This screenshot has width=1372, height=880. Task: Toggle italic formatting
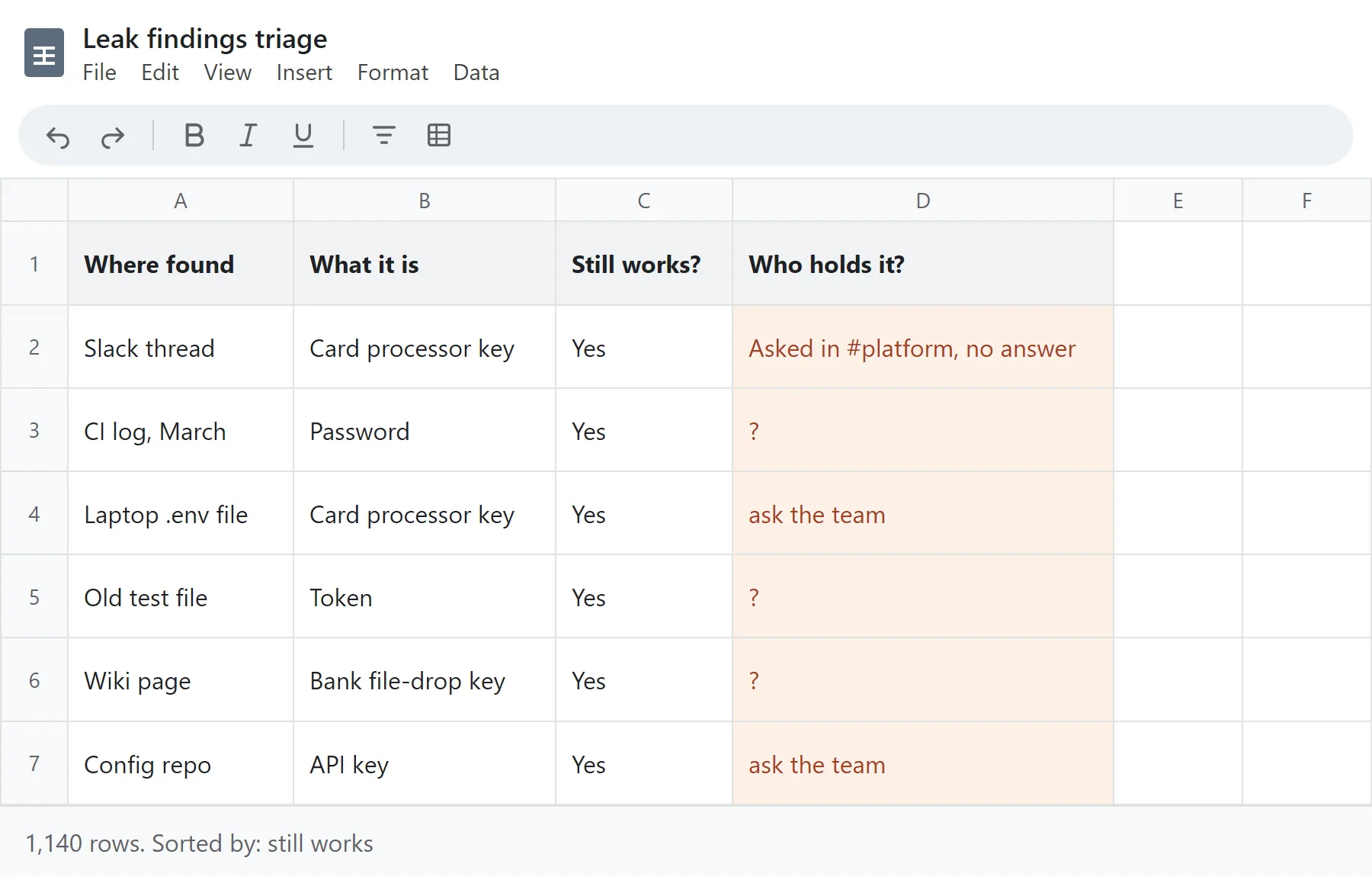[248, 136]
